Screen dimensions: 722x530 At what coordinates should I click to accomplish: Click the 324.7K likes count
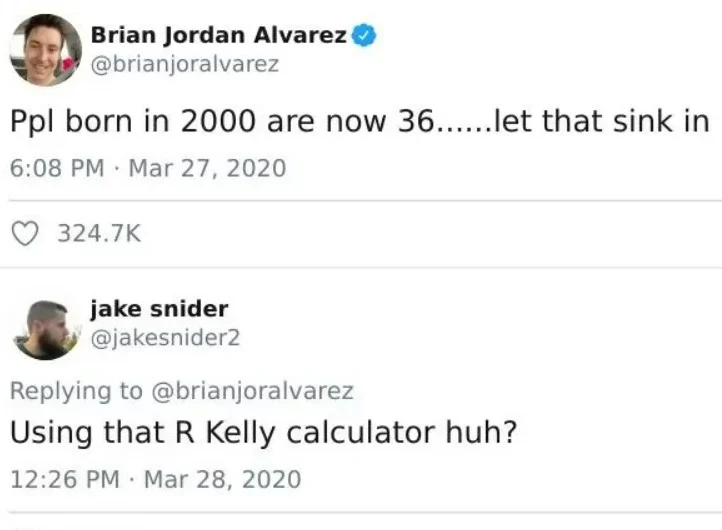pos(99,233)
